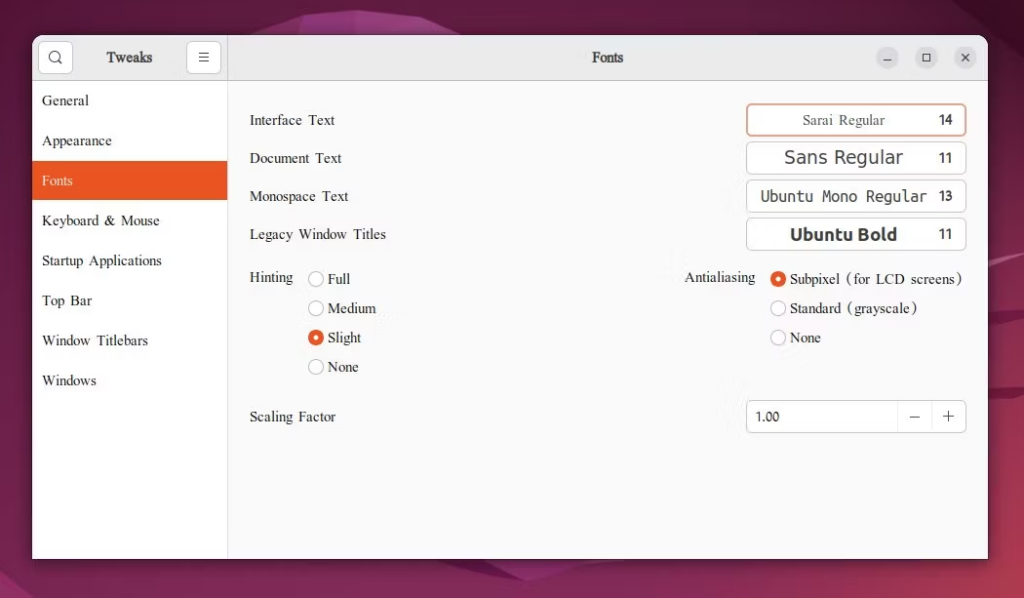Click the Antialiasing label

click(x=720, y=277)
